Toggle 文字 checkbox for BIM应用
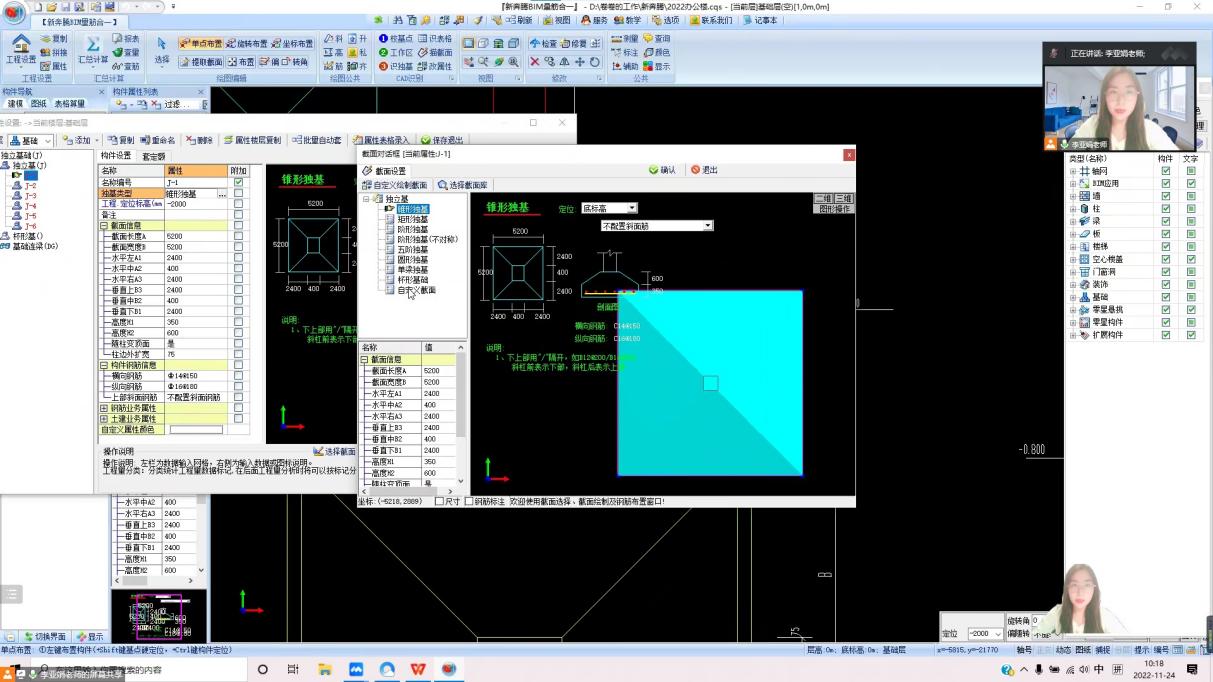Screen dimensions: 1213x682 point(1191,184)
